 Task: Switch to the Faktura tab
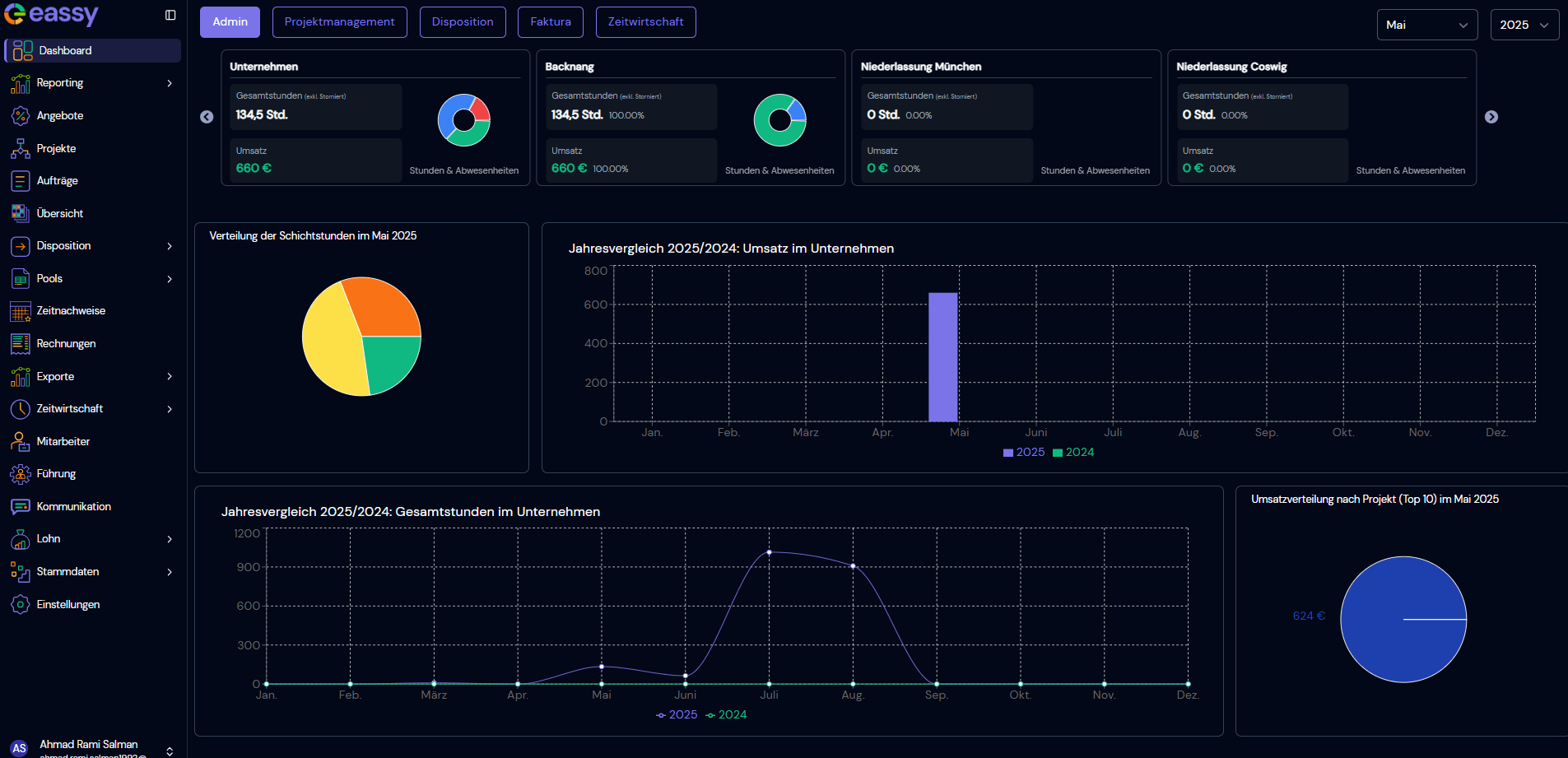coord(550,22)
